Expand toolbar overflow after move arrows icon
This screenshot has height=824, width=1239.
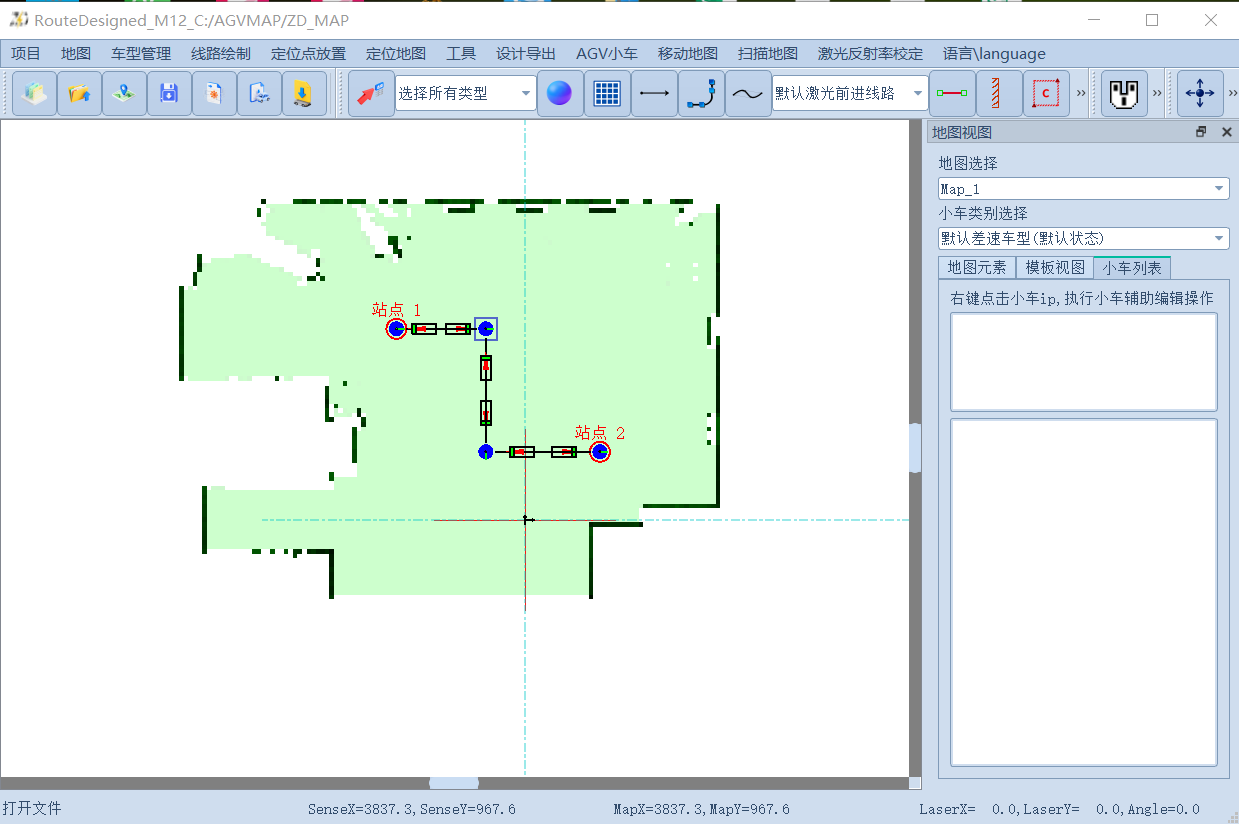(x=1232, y=94)
